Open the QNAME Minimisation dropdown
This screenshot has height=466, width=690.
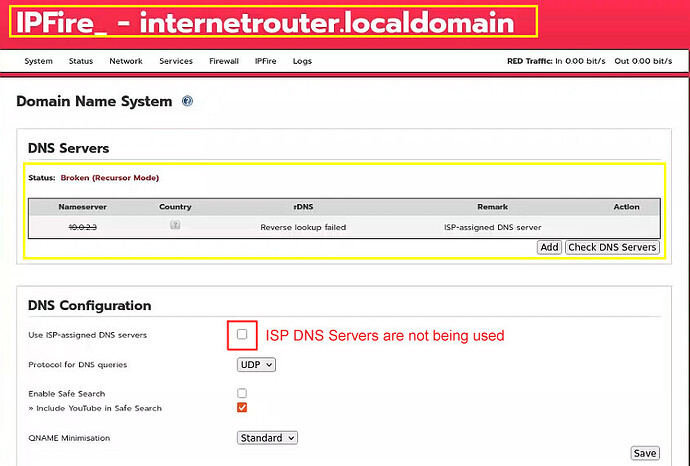(x=267, y=438)
